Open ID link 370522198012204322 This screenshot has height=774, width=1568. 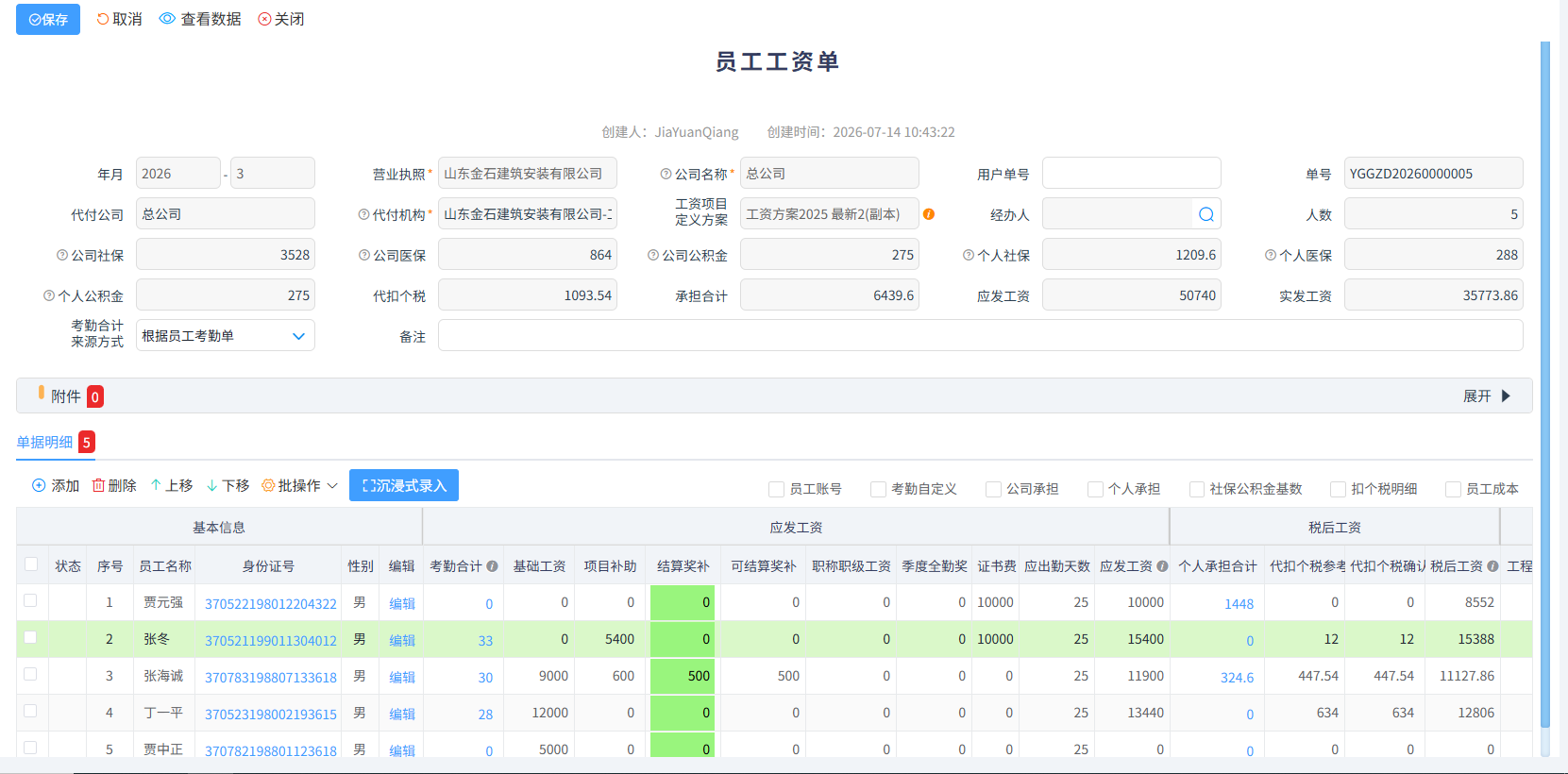coord(271,604)
